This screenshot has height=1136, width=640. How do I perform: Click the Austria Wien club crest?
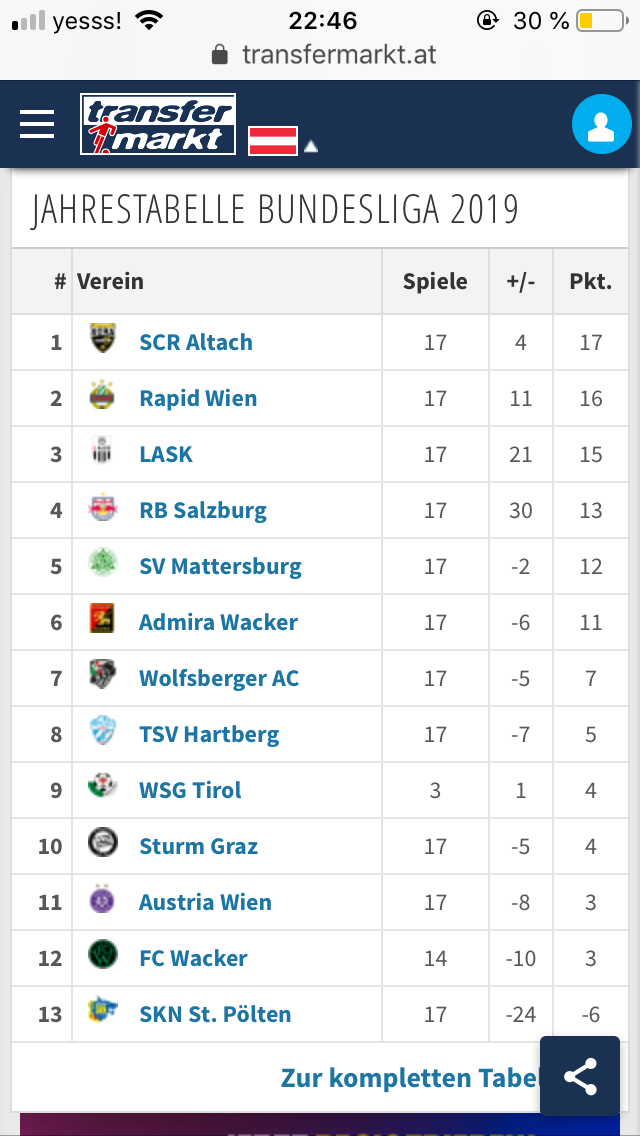coord(102,899)
